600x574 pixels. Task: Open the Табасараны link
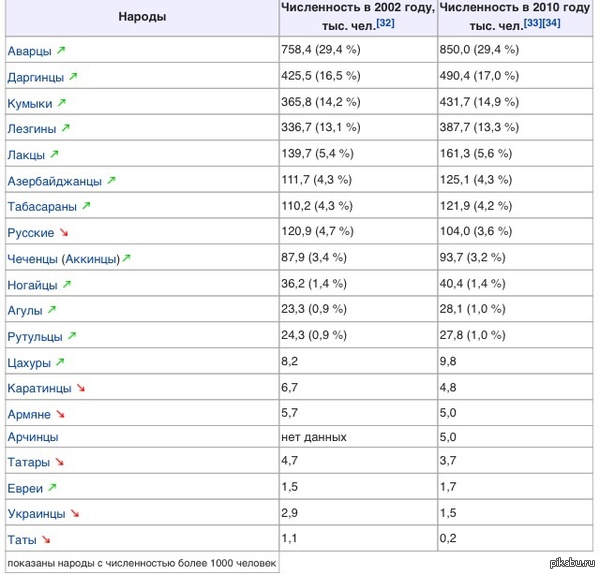[41, 206]
